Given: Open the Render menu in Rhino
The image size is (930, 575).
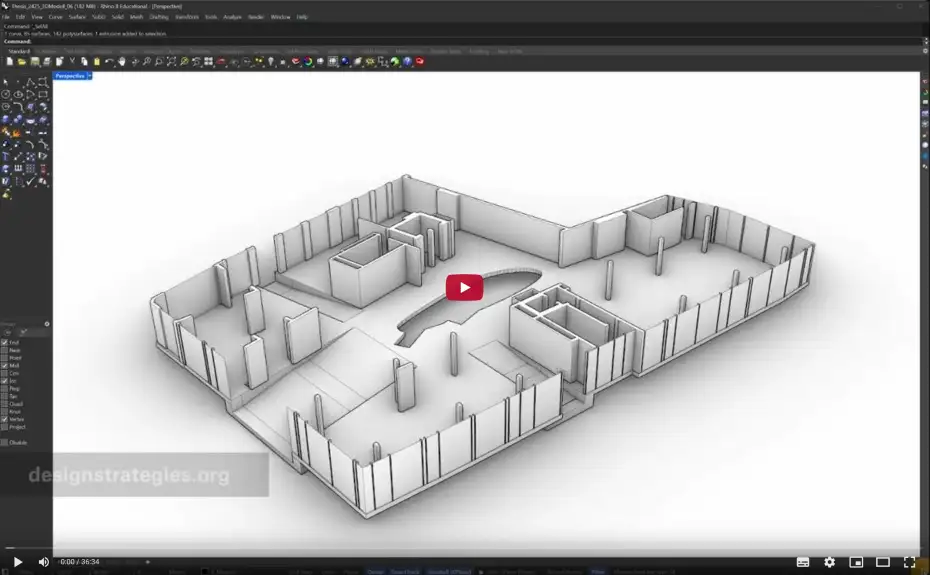Looking at the screenshot, I should pos(256,17).
